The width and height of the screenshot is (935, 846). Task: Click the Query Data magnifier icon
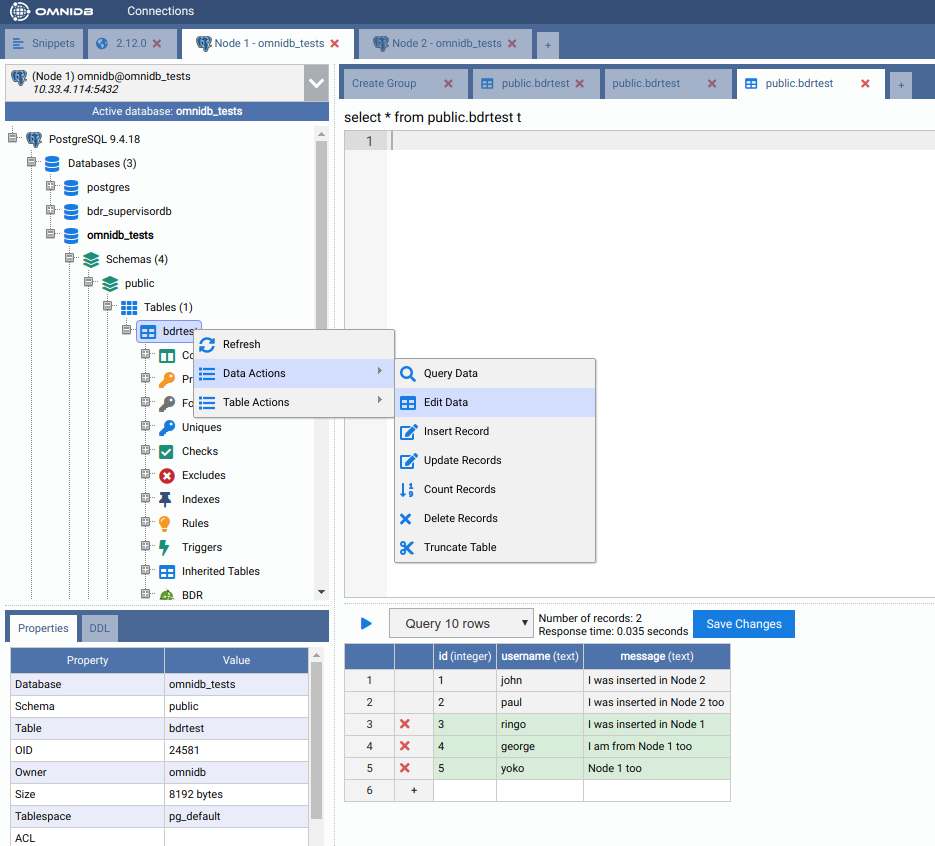click(407, 374)
